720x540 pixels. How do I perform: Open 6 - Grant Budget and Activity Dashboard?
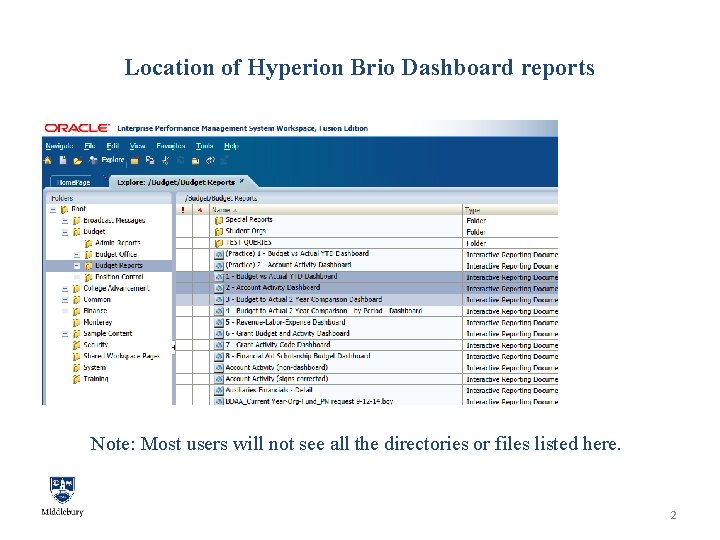pos(287,333)
